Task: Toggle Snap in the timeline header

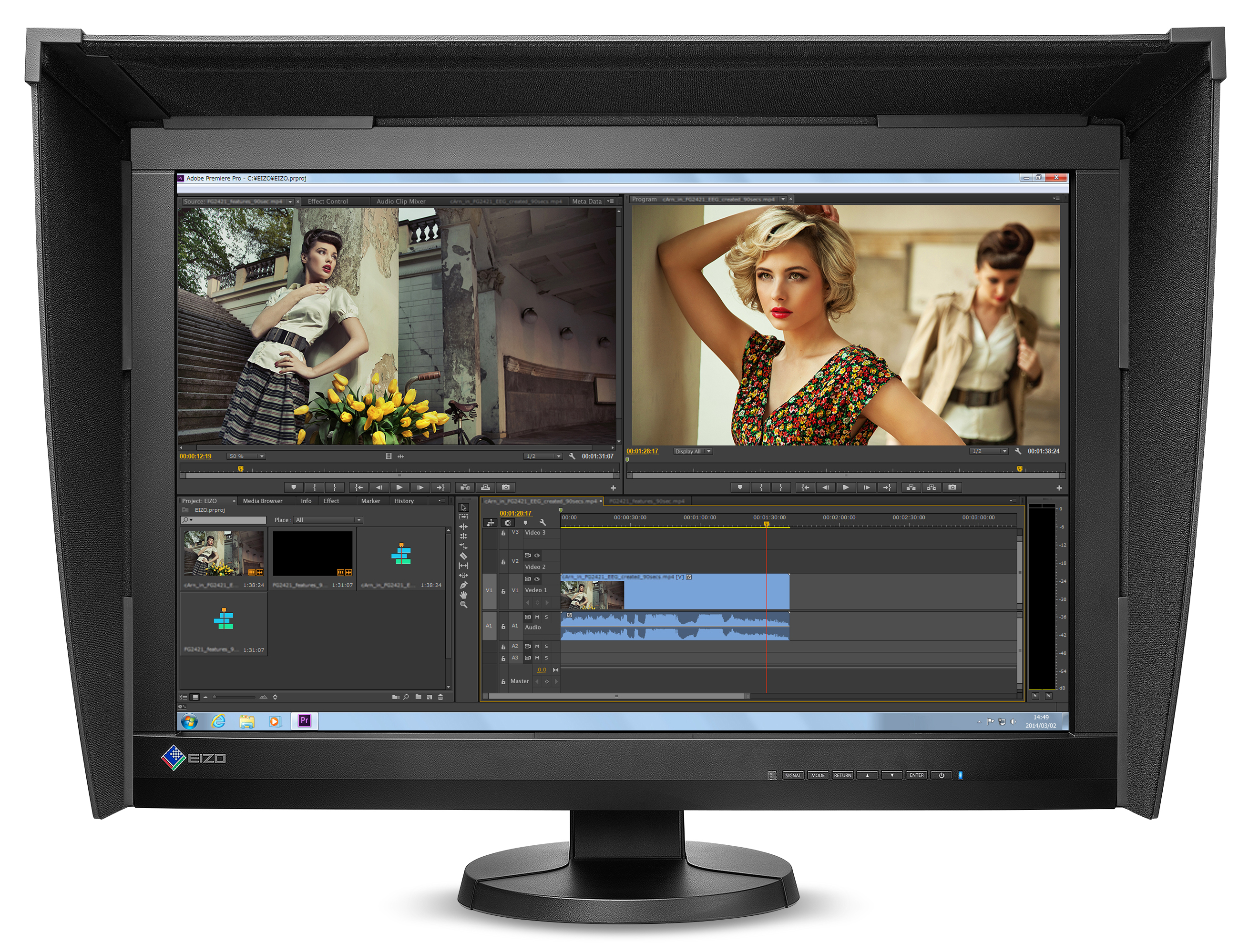Action: pos(507,523)
